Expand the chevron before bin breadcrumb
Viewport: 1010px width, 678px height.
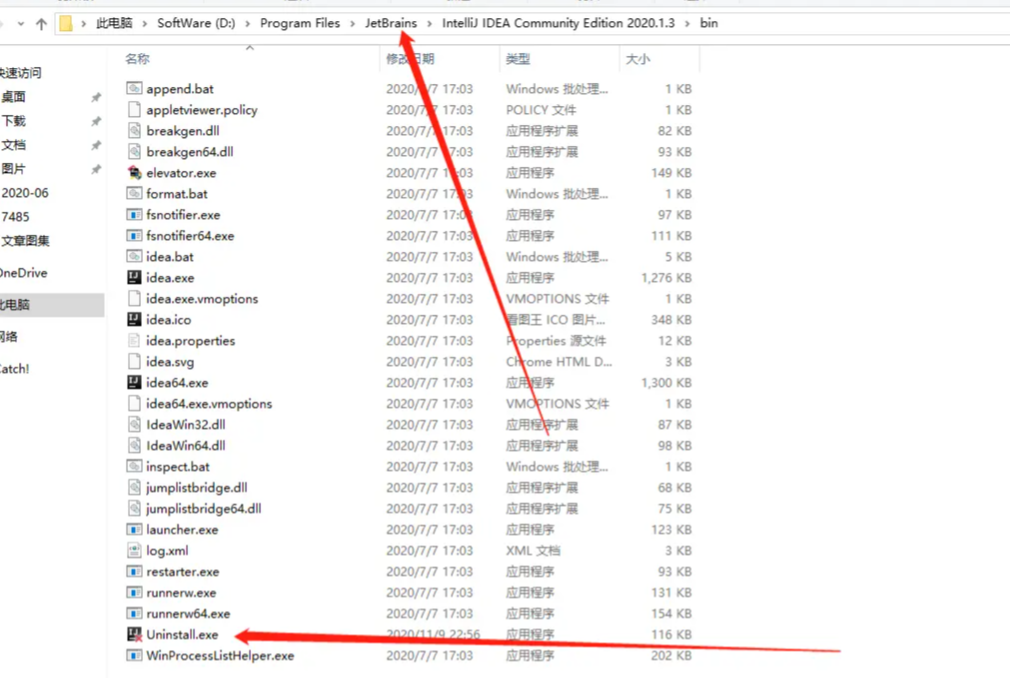pos(687,24)
